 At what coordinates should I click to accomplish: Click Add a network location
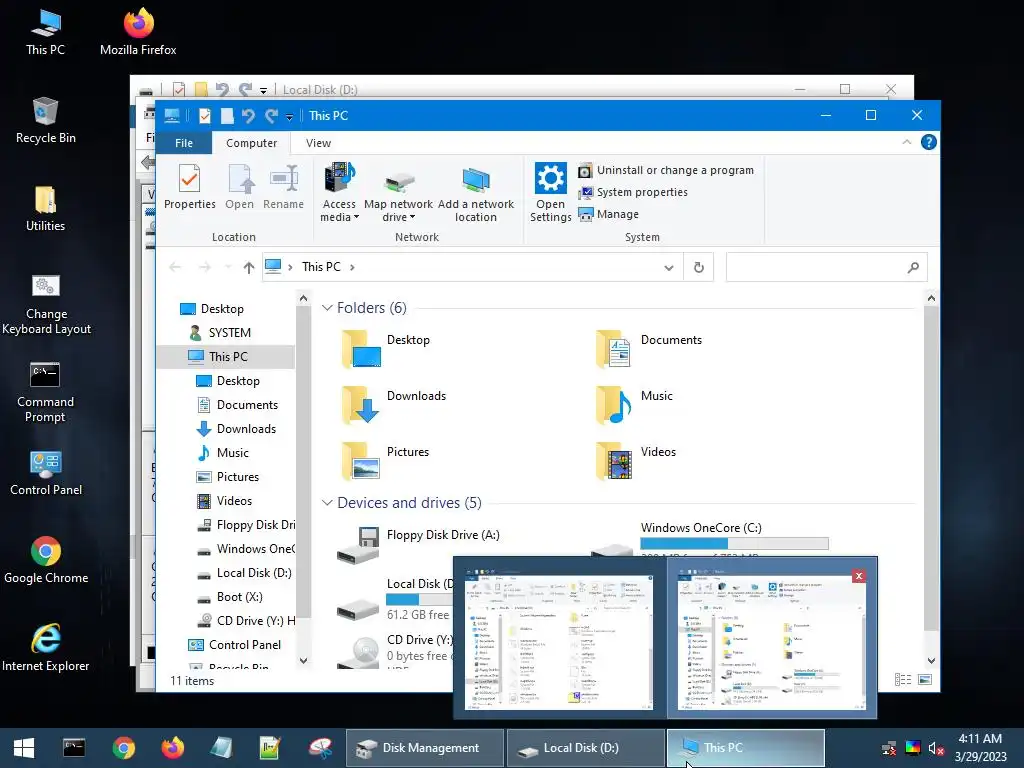475,193
